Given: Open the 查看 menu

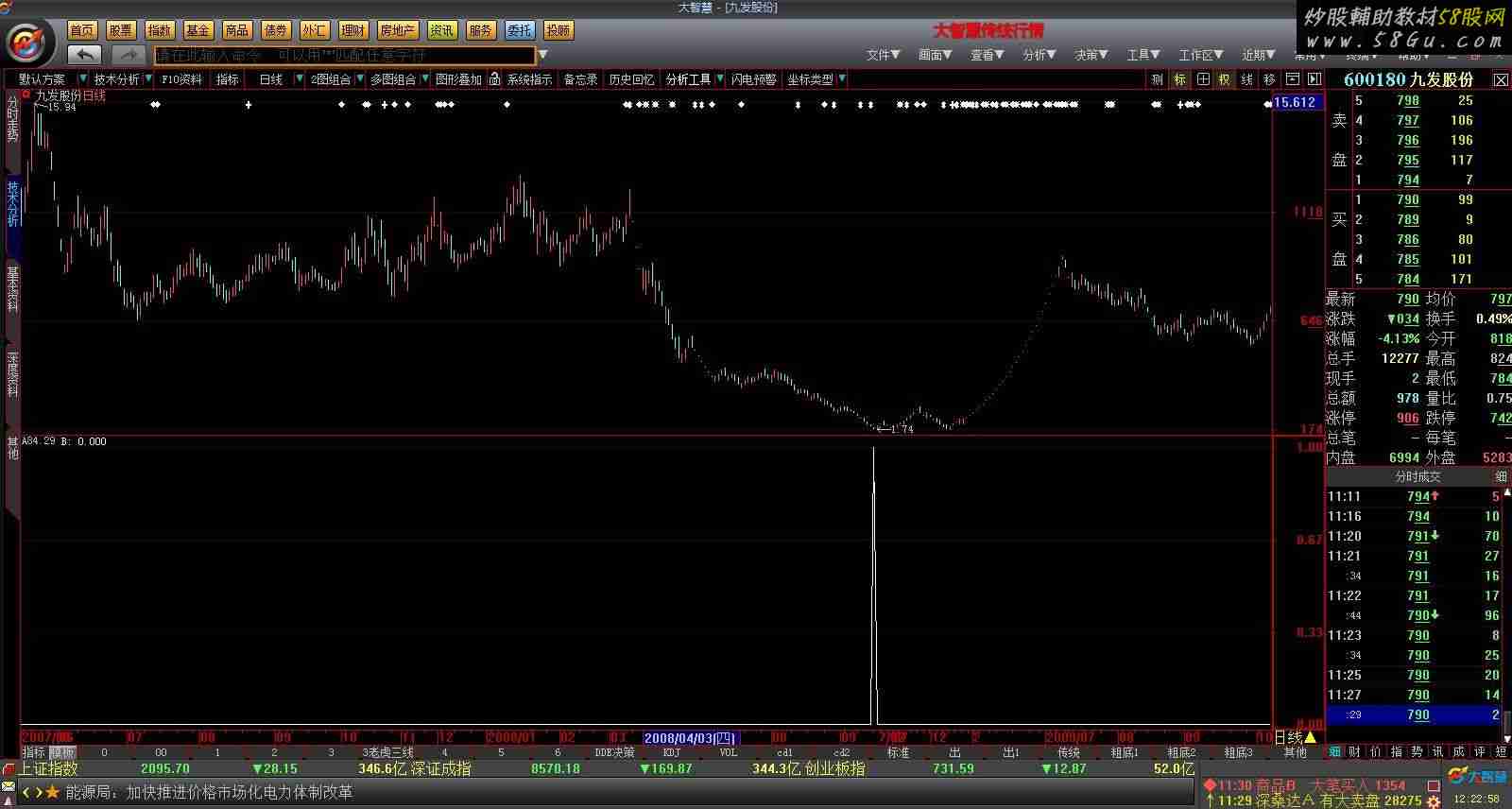Looking at the screenshot, I should click(x=987, y=55).
